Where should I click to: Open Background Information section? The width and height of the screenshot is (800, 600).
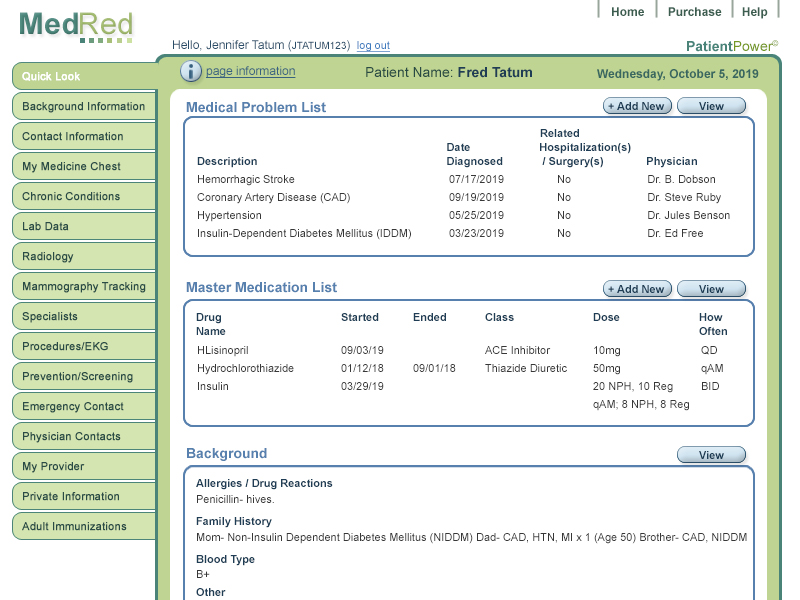85,106
